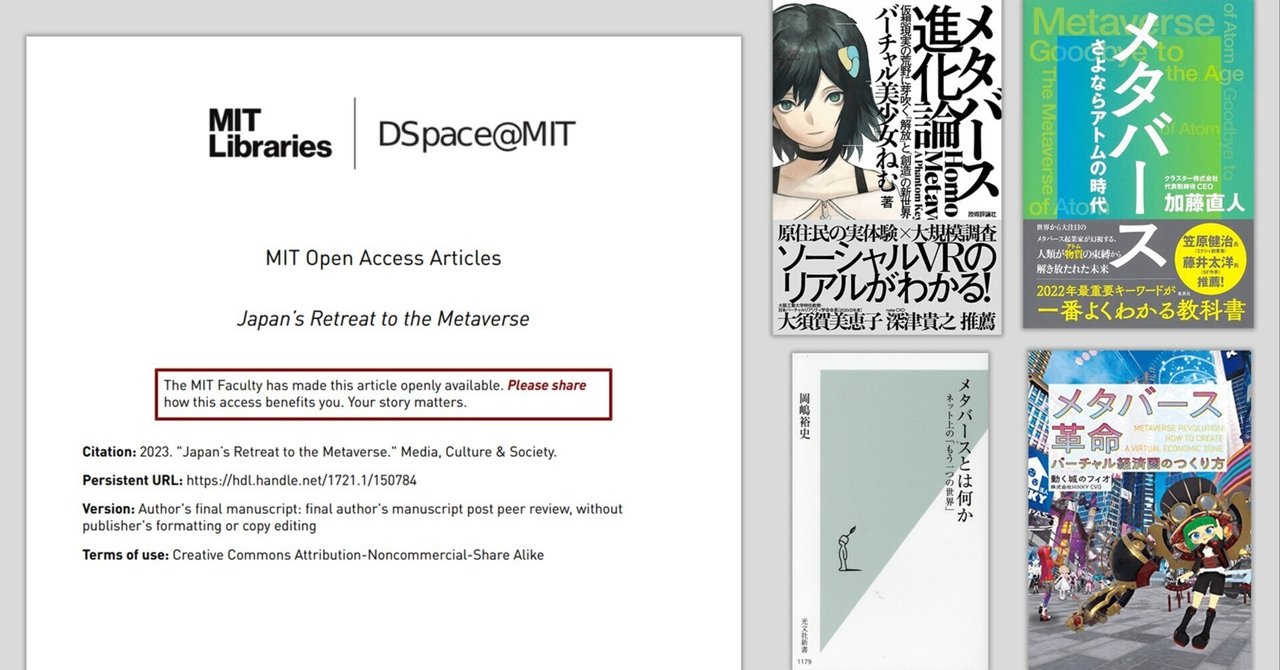Screen dimensions: 1280x670
Task: Click the red-bordered MIT Faculty notice box
Action: 383,394
